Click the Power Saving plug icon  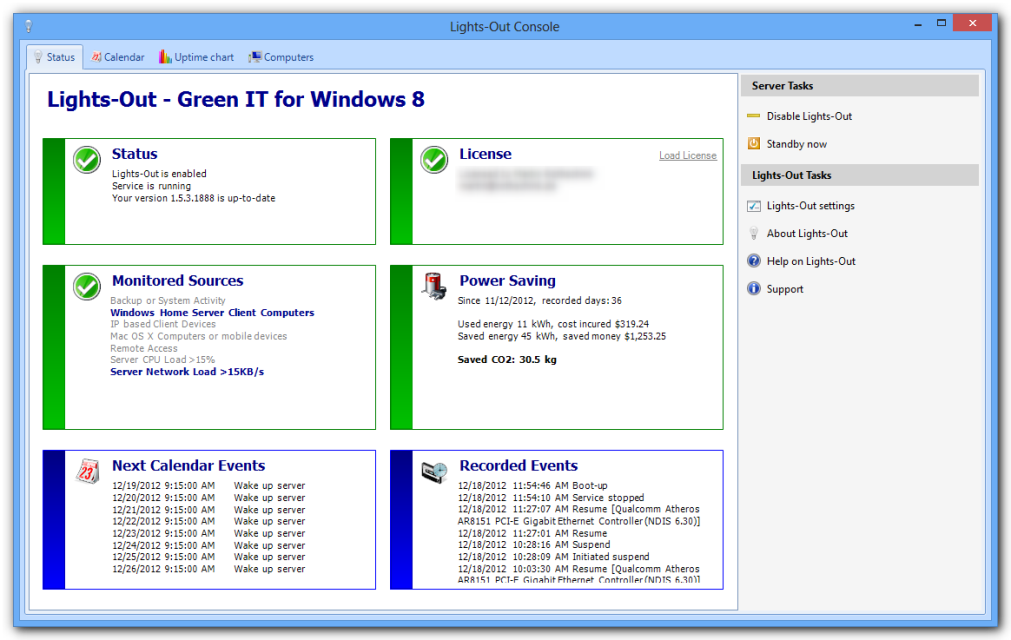pos(434,286)
